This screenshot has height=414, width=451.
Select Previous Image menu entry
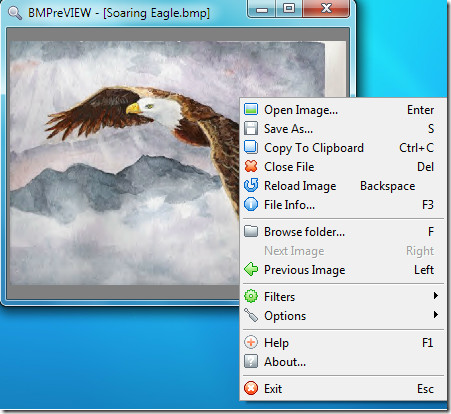(x=343, y=269)
